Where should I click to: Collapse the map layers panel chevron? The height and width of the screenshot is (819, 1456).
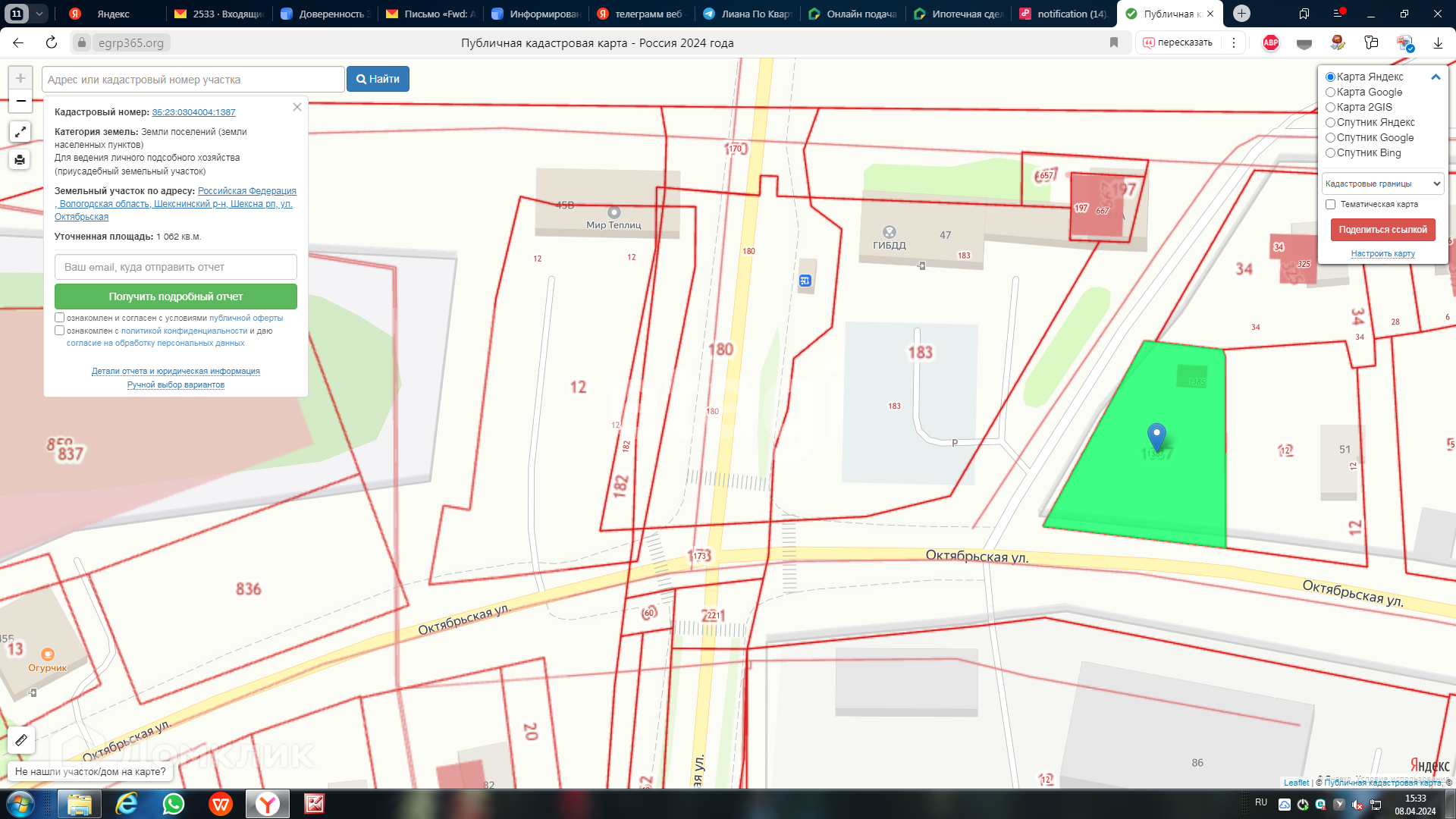[x=1435, y=77]
